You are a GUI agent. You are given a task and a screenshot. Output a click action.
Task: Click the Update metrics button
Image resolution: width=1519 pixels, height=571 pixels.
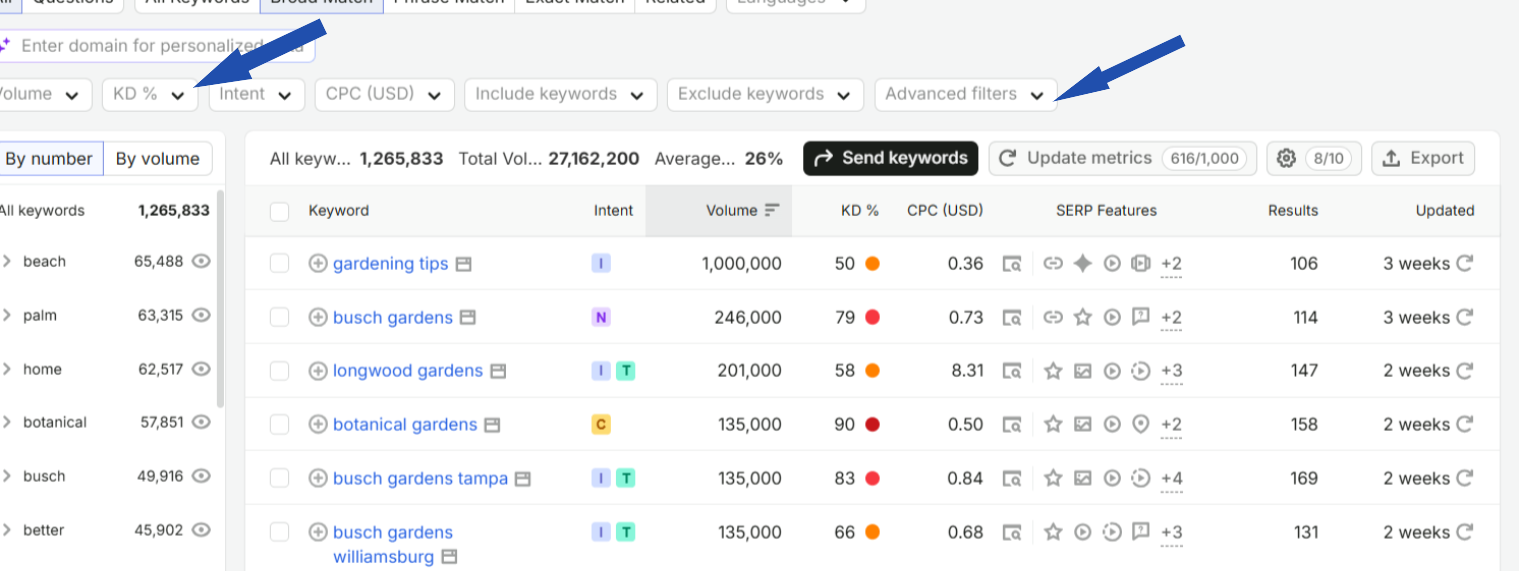point(1122,158)
